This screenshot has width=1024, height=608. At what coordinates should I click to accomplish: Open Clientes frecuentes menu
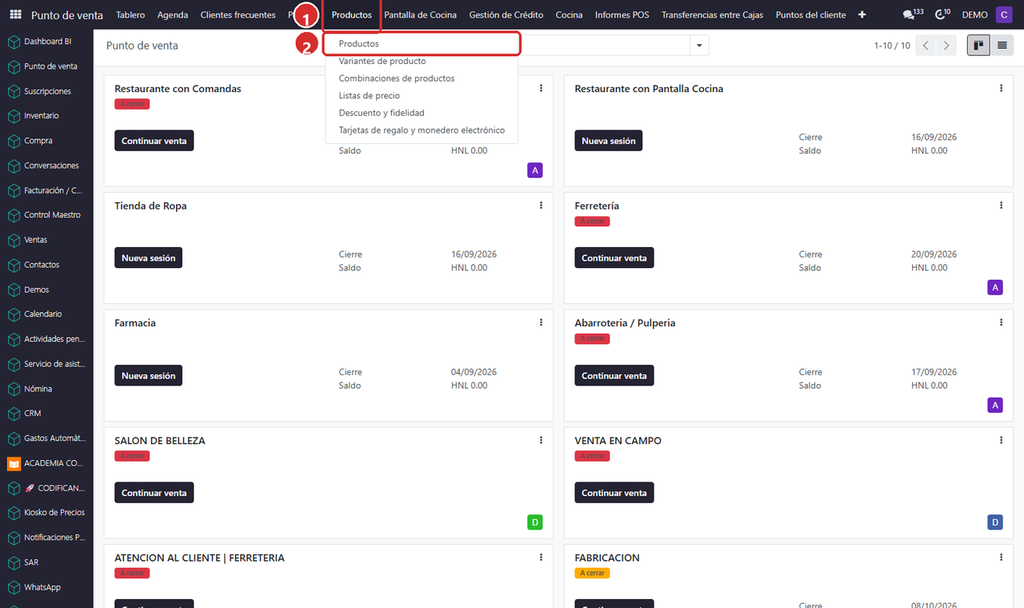point(238,14)
